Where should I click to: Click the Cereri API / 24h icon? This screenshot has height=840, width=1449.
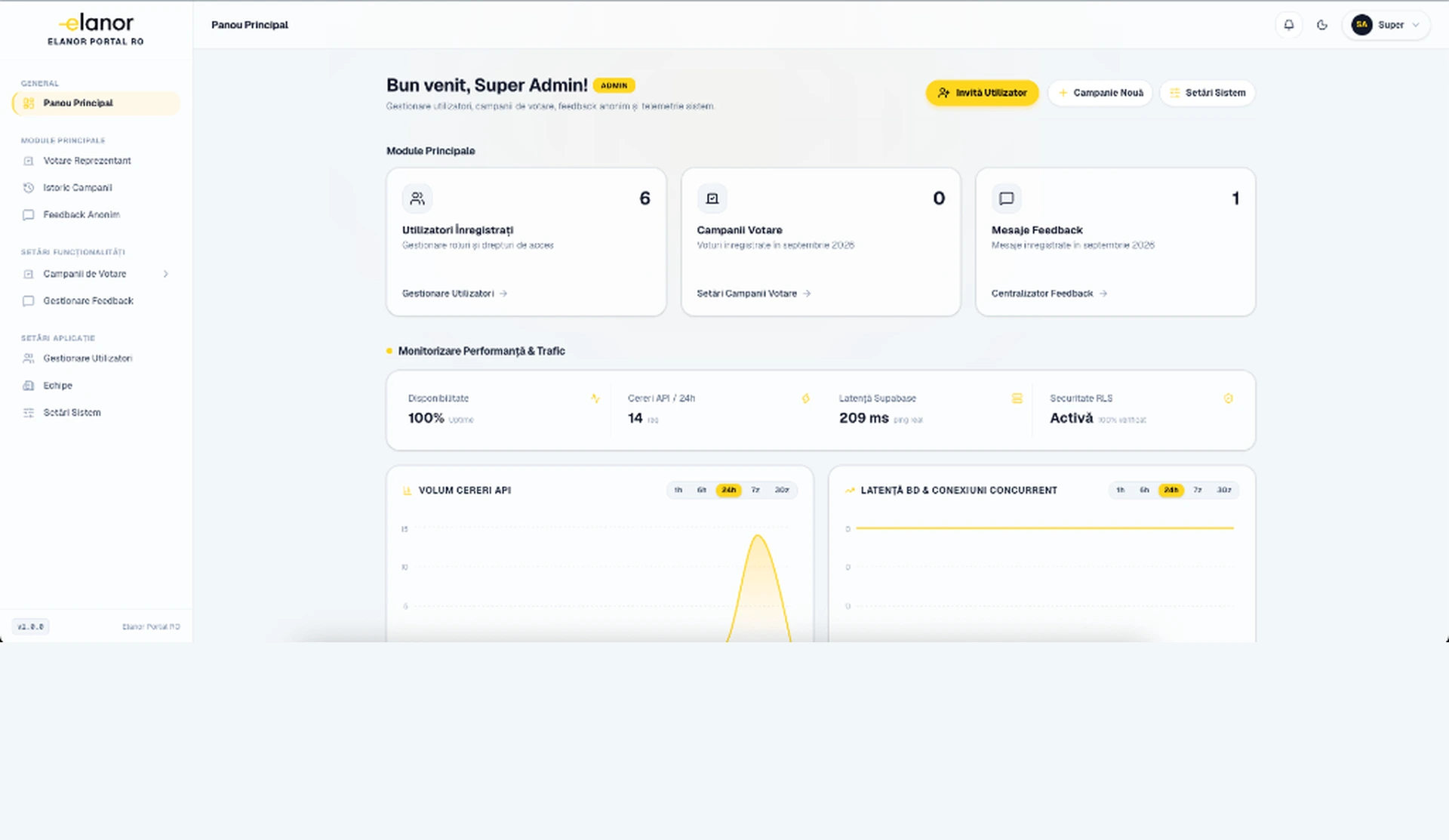[805, 398]
